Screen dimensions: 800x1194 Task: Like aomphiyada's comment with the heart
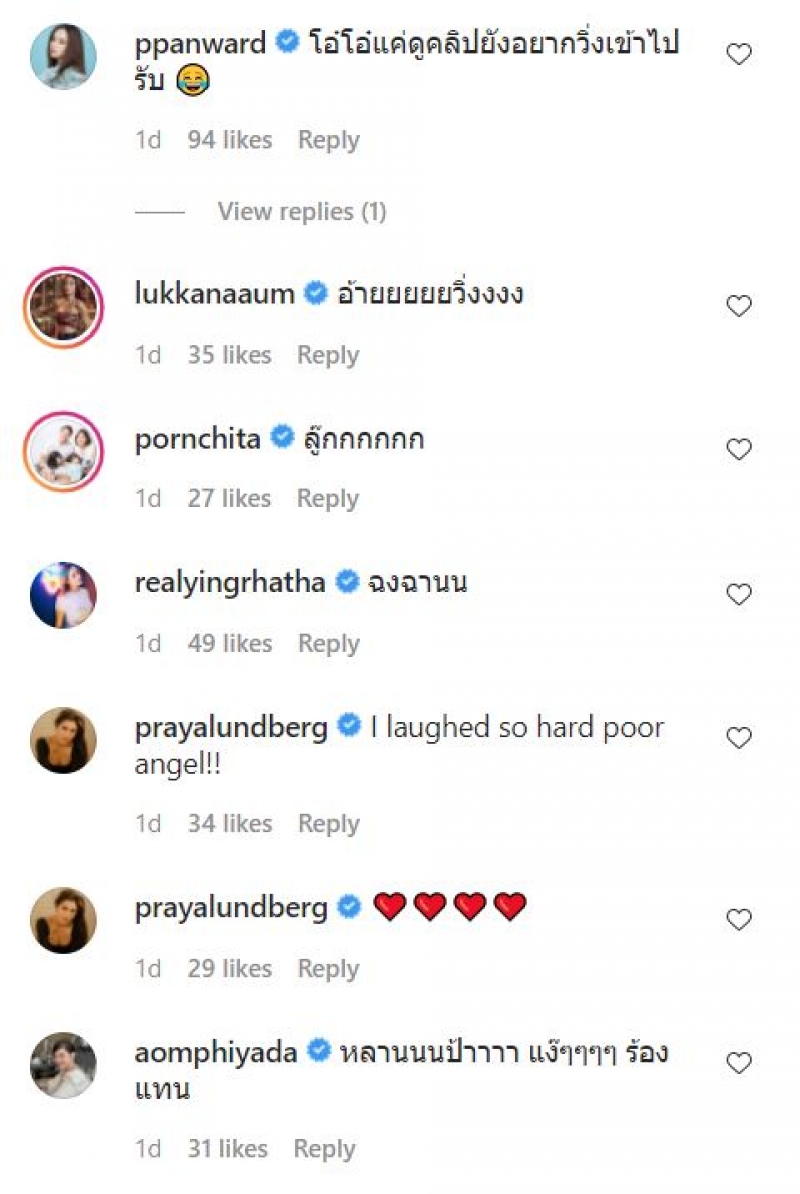(738, 1063)
